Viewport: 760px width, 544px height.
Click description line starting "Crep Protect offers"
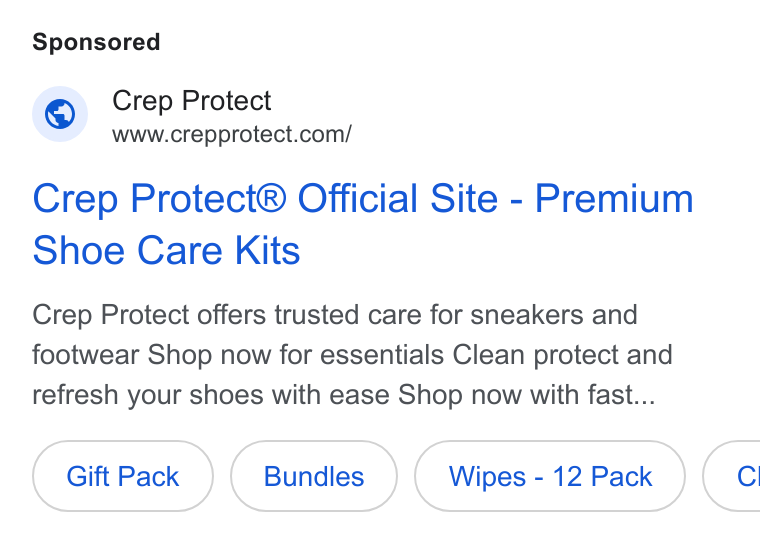click(x=334, y=315)
